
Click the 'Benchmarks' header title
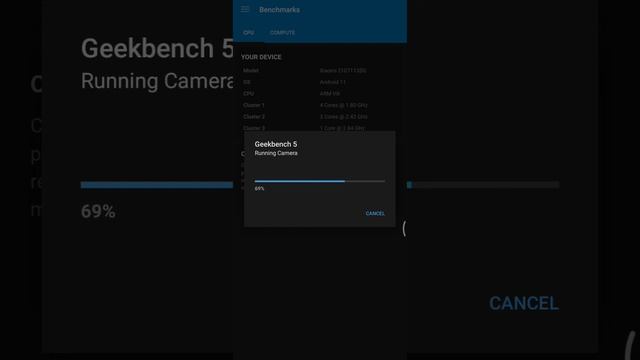280,10
